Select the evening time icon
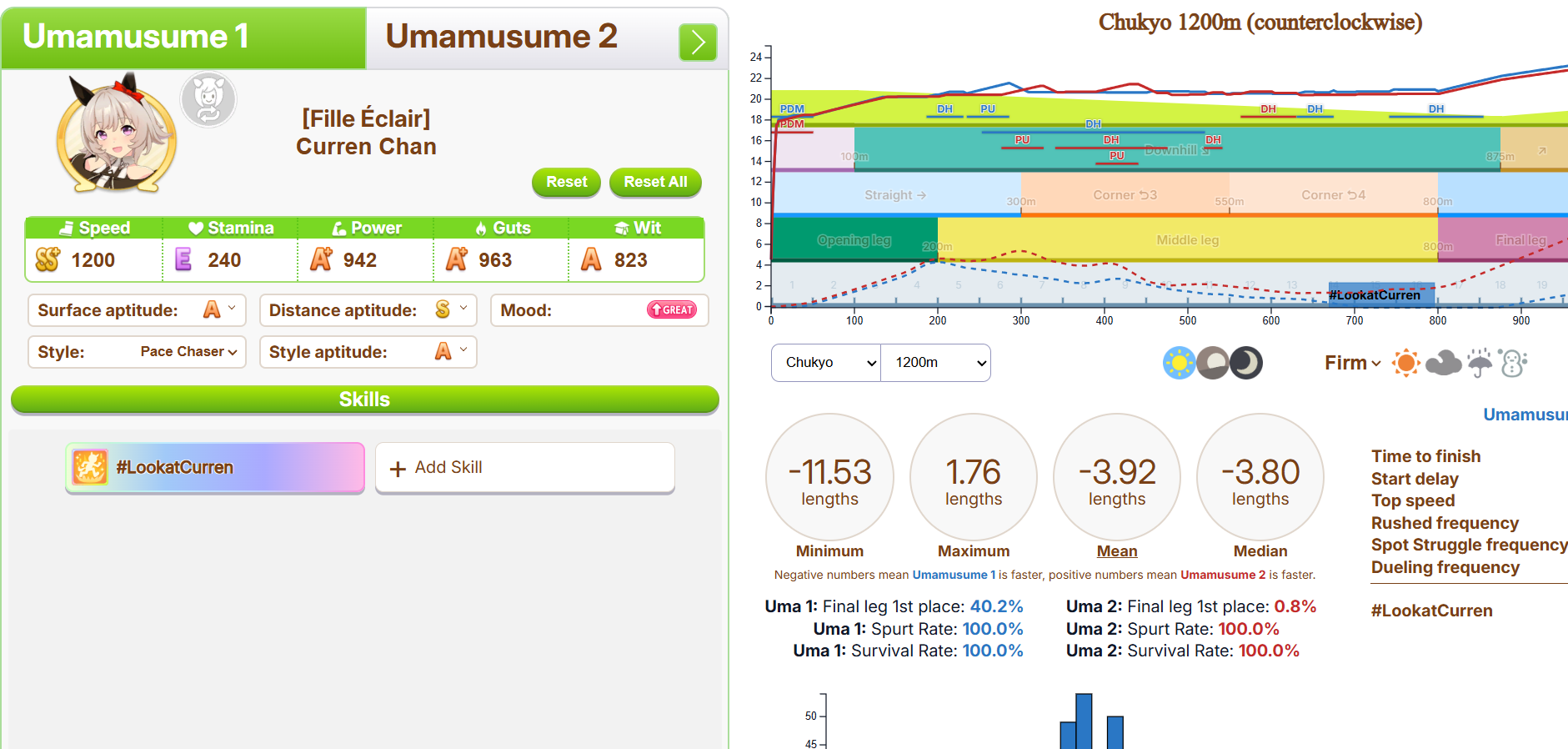 (x=1213, y=363)
